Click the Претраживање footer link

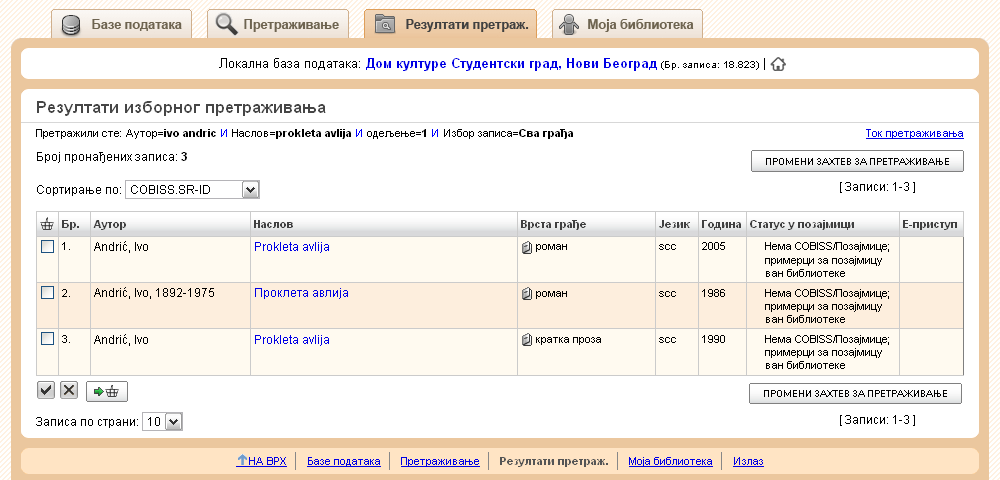tap(440, 461)
